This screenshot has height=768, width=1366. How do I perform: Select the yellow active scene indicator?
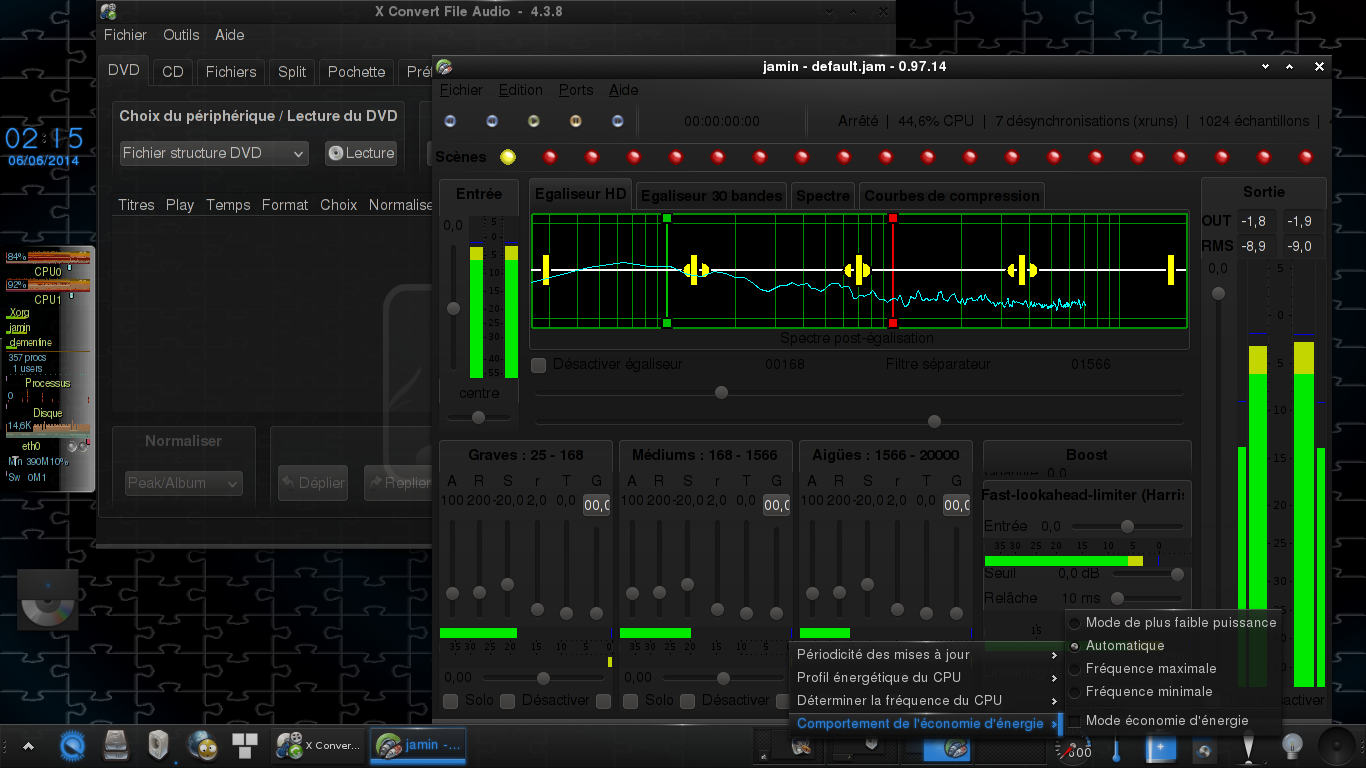point(508,157)
